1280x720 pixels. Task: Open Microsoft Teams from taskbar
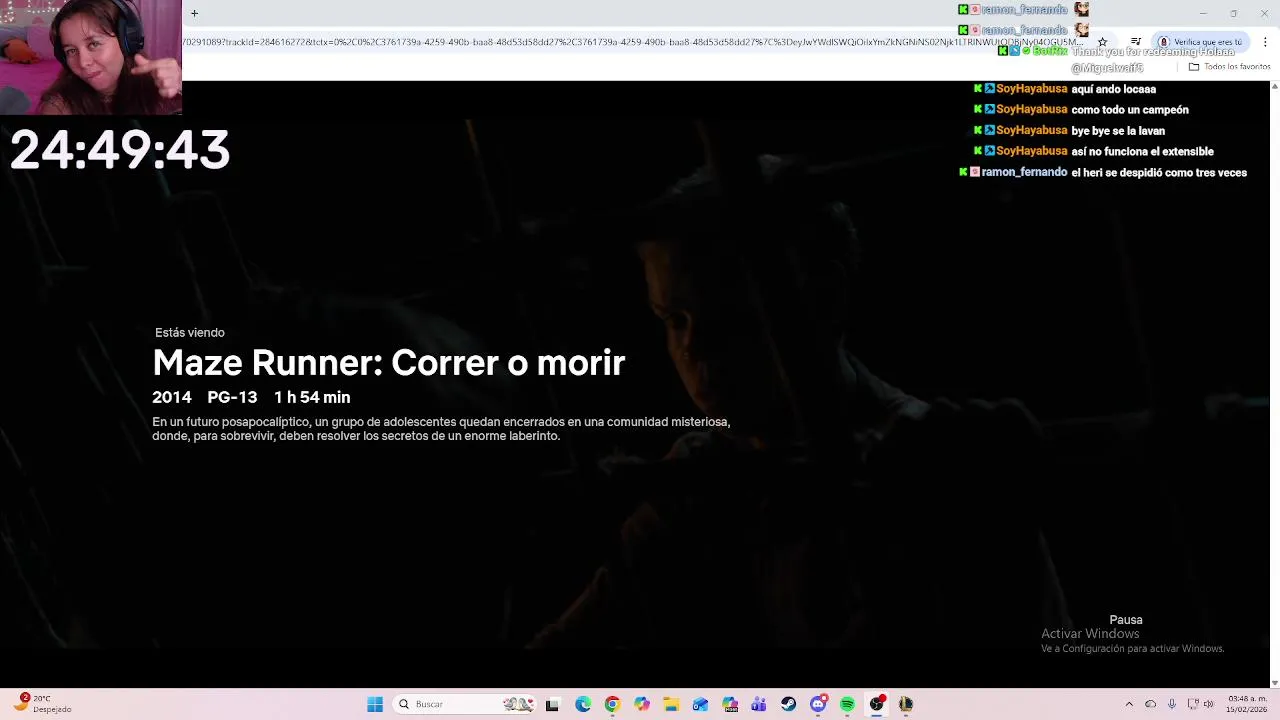pos(759,704)
